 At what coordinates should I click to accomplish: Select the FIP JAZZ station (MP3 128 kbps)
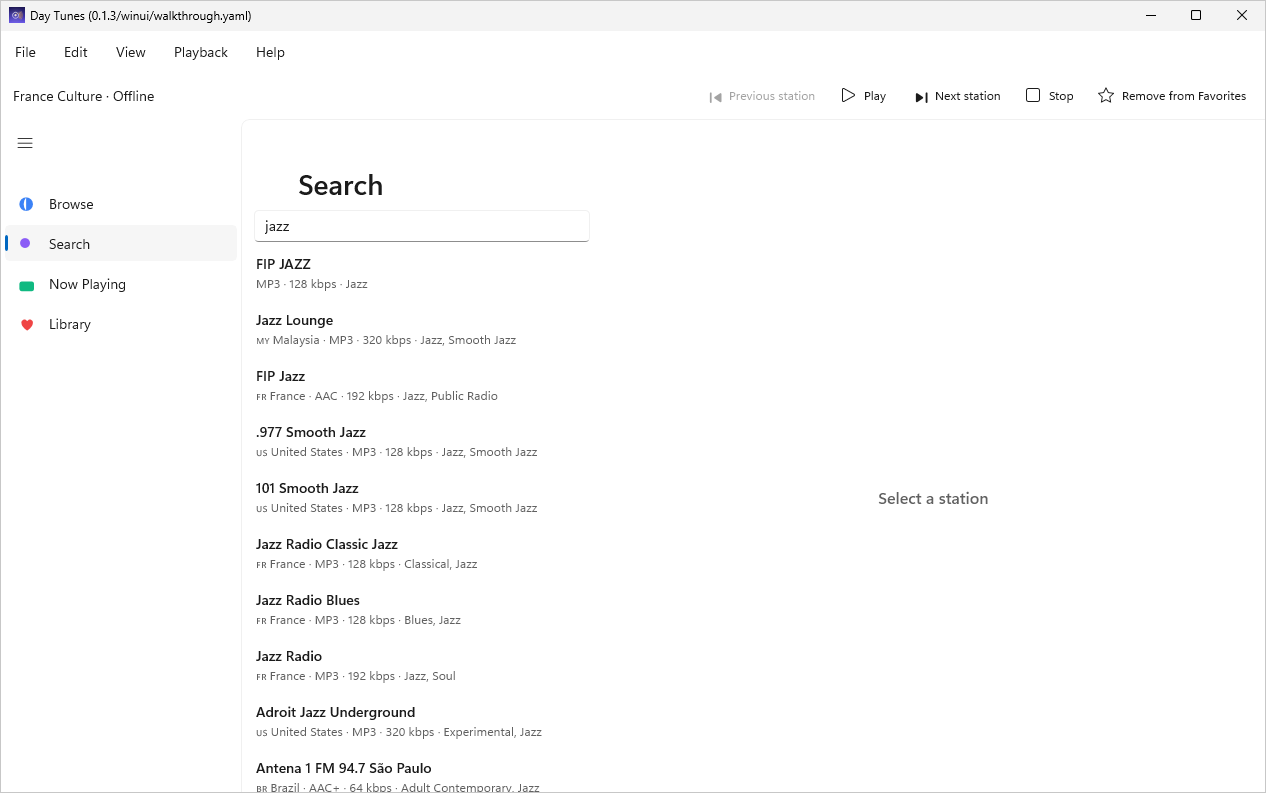pos(422,273)
